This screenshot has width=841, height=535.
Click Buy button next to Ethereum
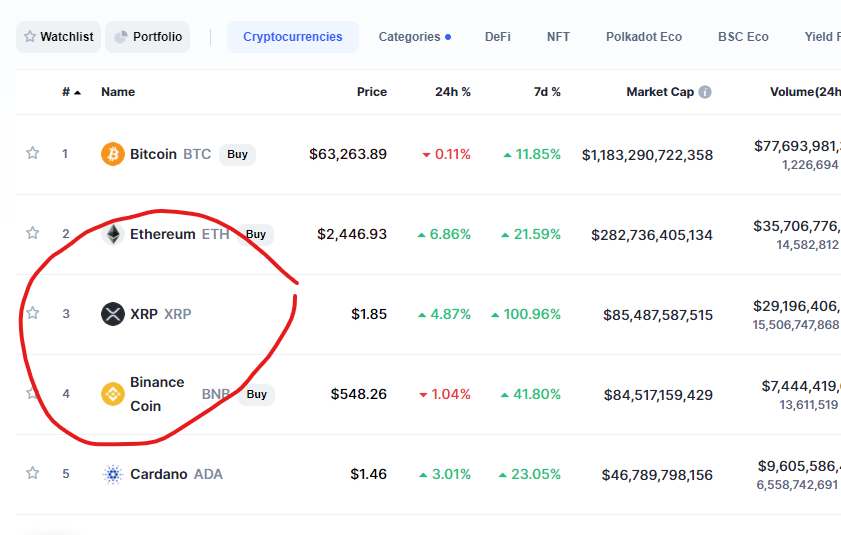(256, 234)
